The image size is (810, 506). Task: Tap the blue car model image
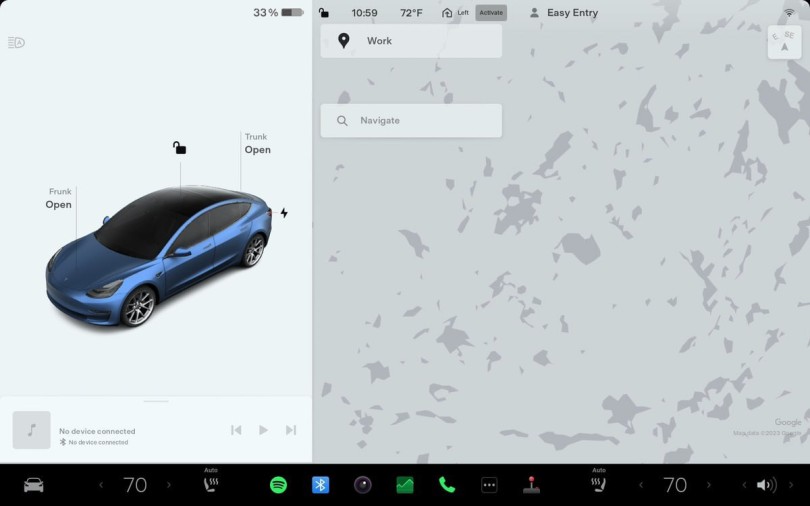[x=159, y=257]
